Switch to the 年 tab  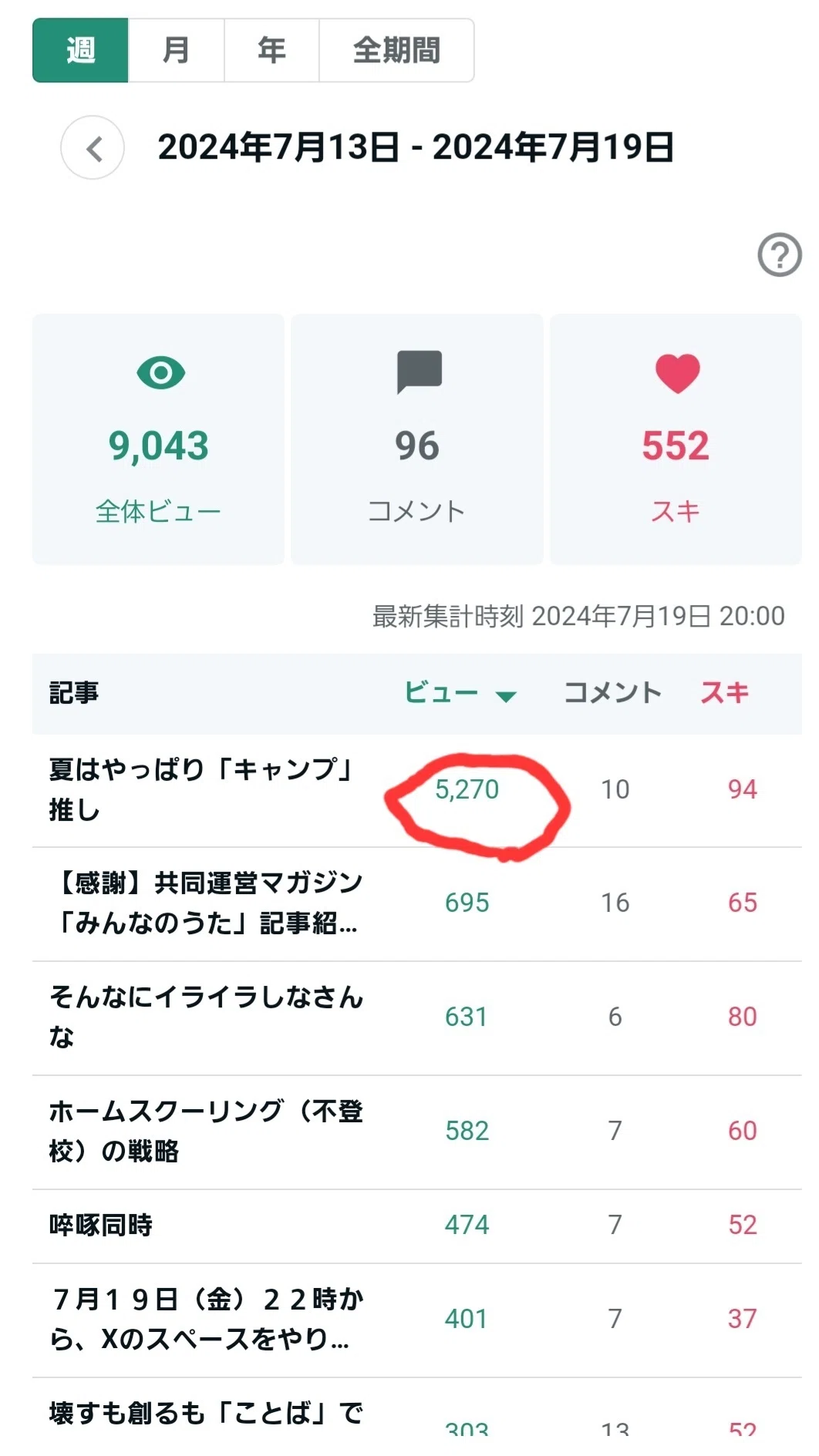click(271, 50)
